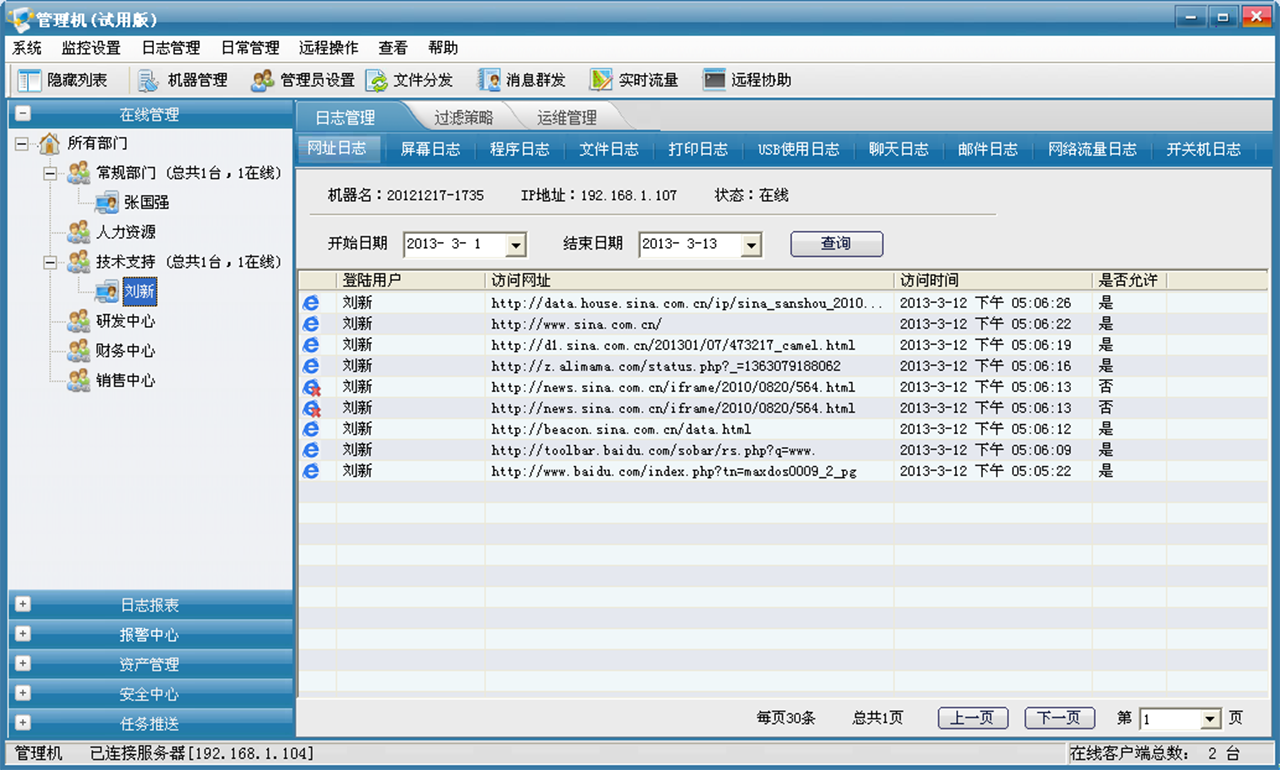Sort by the 访问时间 column header
The width and height of the screenshot is (1280, 770).
(993, 280)
